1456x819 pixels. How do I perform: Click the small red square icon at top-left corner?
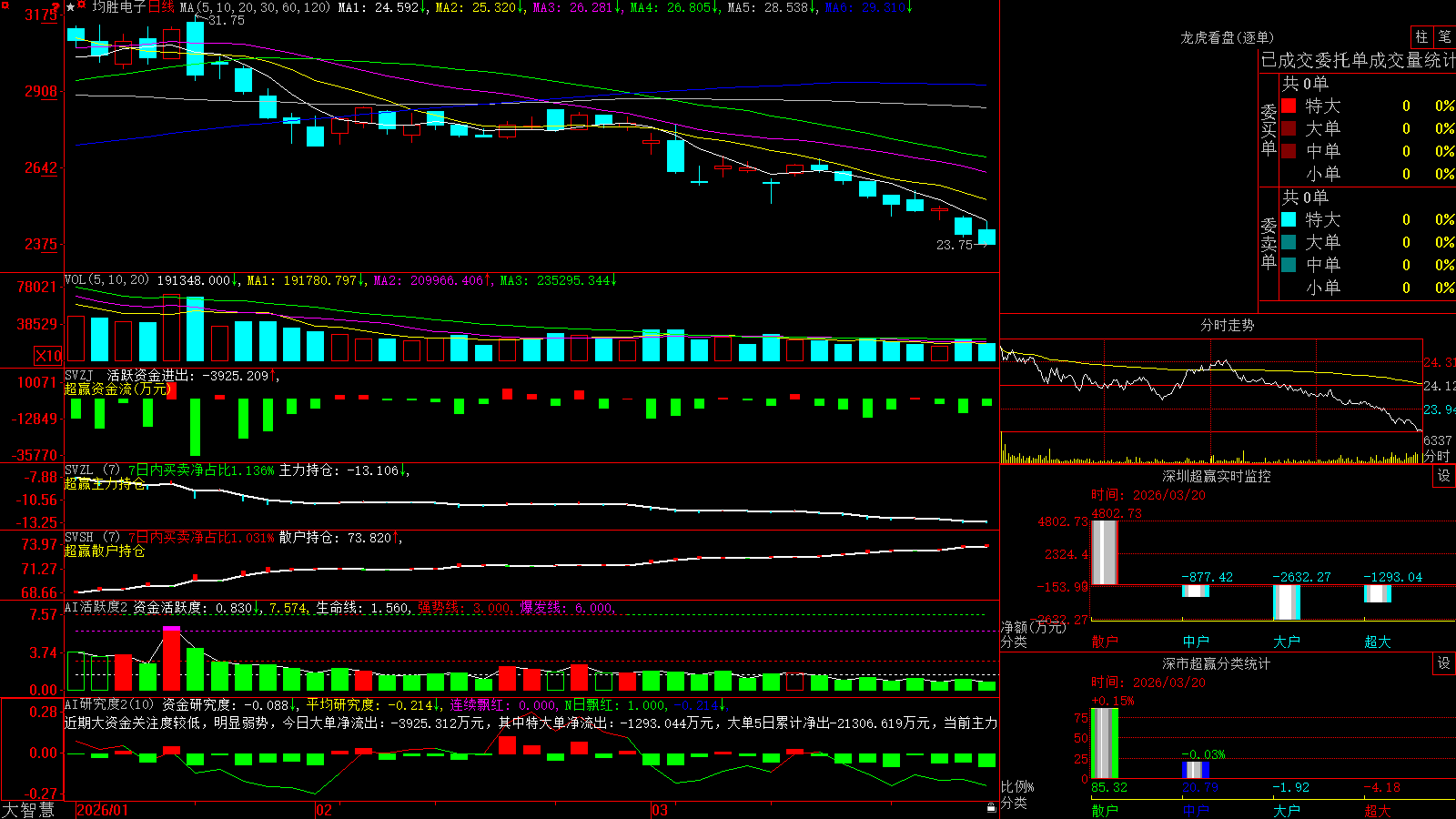click(x=4, y=4)
